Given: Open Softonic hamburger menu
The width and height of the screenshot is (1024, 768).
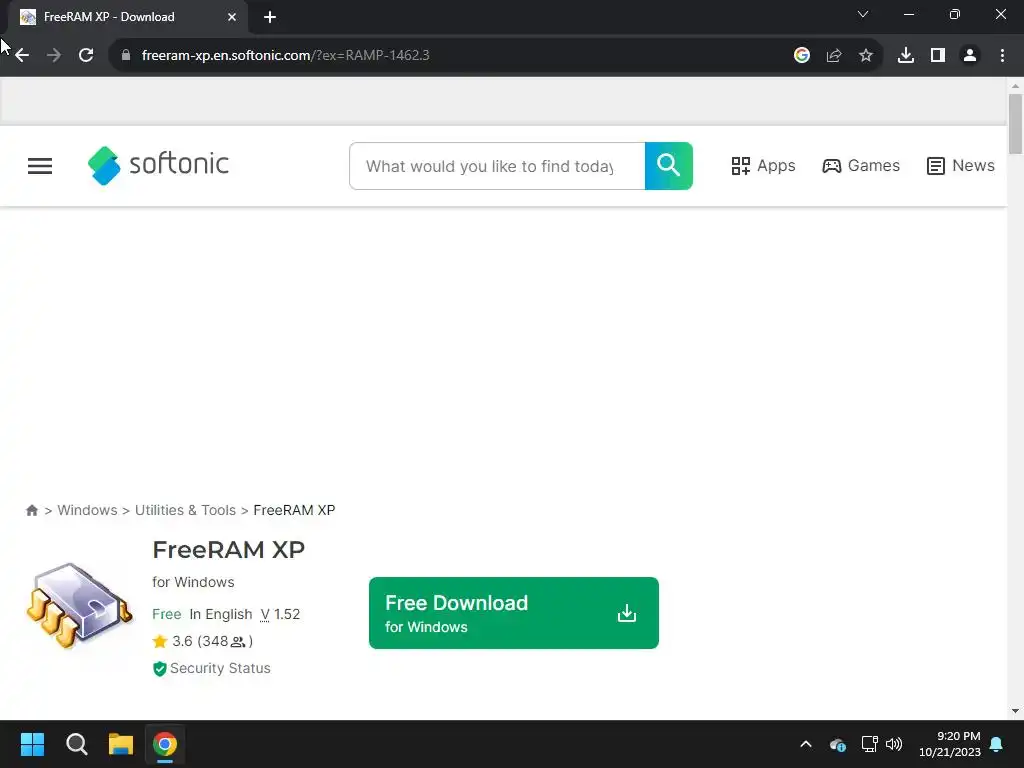Looking at the screenshot, I should (x=40, y=166).
